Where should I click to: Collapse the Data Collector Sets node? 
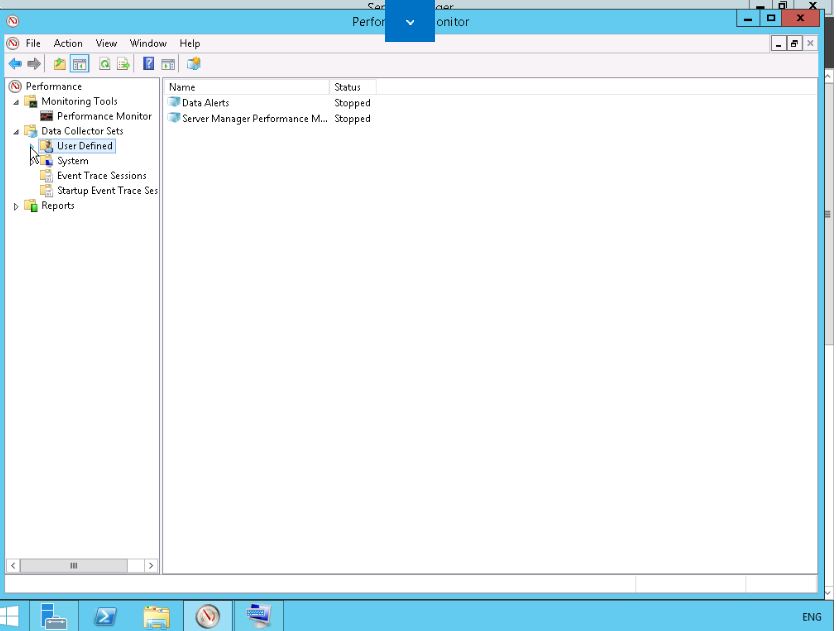point(16,132)
